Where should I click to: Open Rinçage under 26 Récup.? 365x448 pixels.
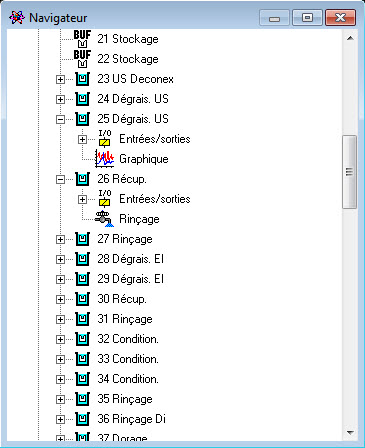coord(139,219)
